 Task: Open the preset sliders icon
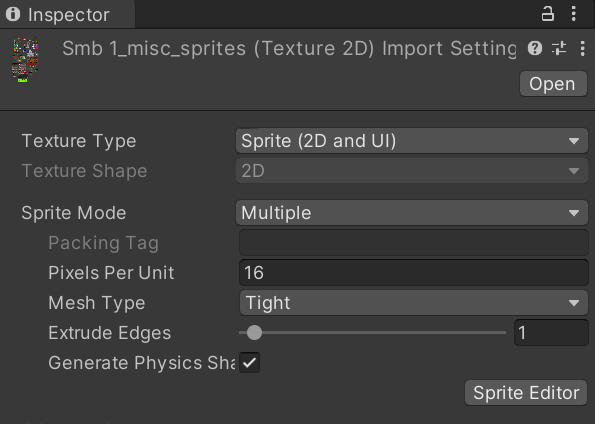point(559,49)
